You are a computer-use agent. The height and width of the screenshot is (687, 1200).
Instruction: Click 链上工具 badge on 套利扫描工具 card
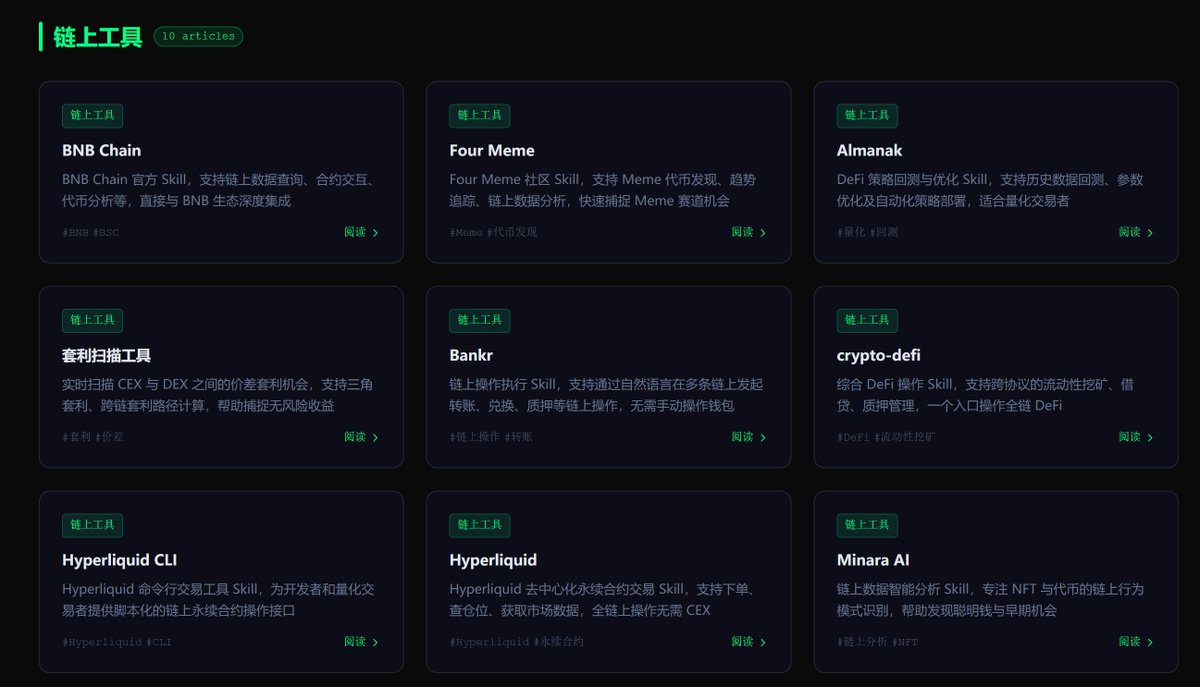[92, 320]
